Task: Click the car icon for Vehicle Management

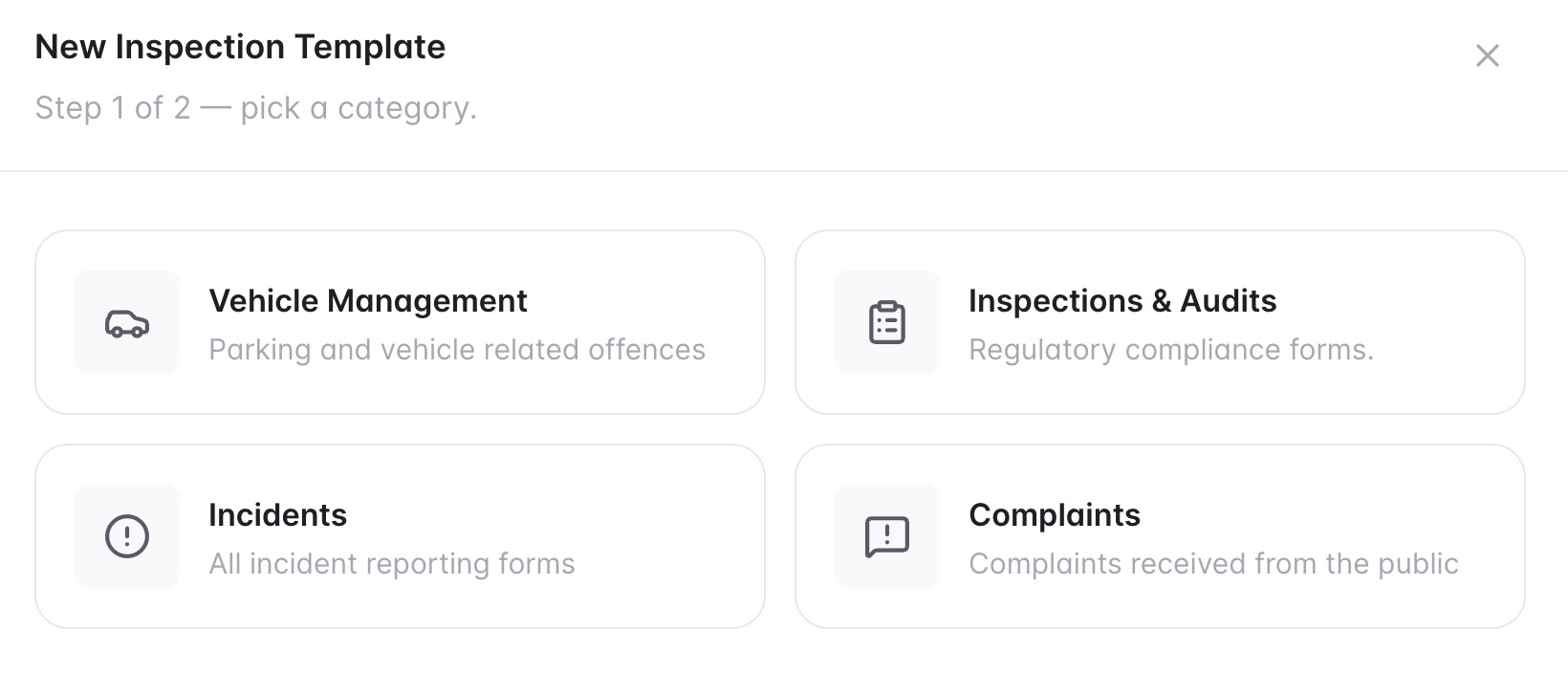Action: coord(127,323)
